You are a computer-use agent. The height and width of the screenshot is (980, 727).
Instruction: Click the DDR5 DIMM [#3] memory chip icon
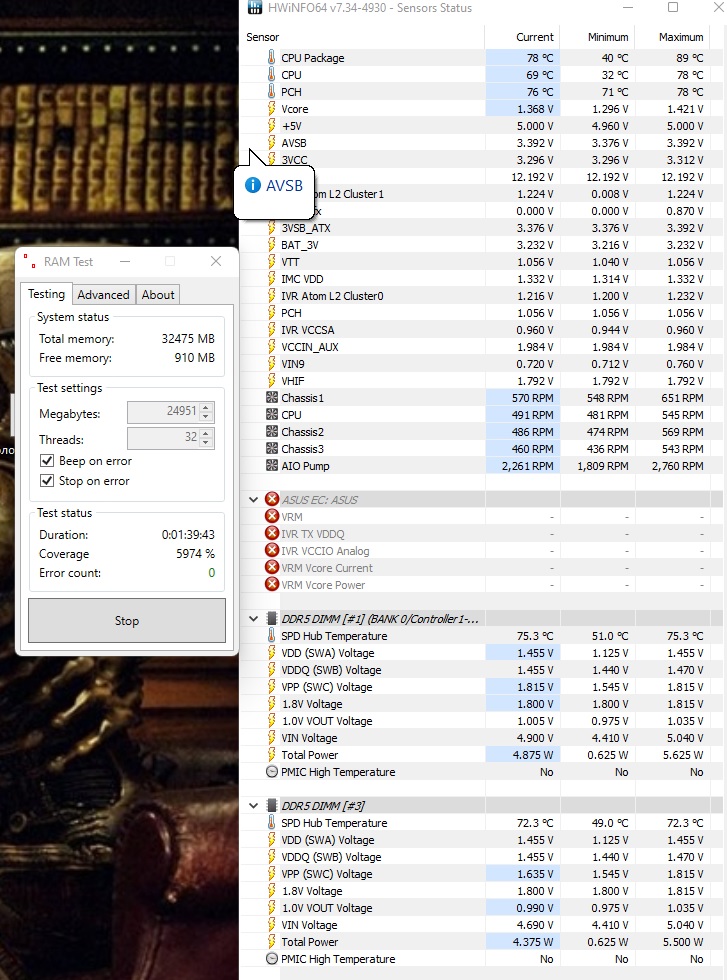pyautogui.click(x=272, y=805)
